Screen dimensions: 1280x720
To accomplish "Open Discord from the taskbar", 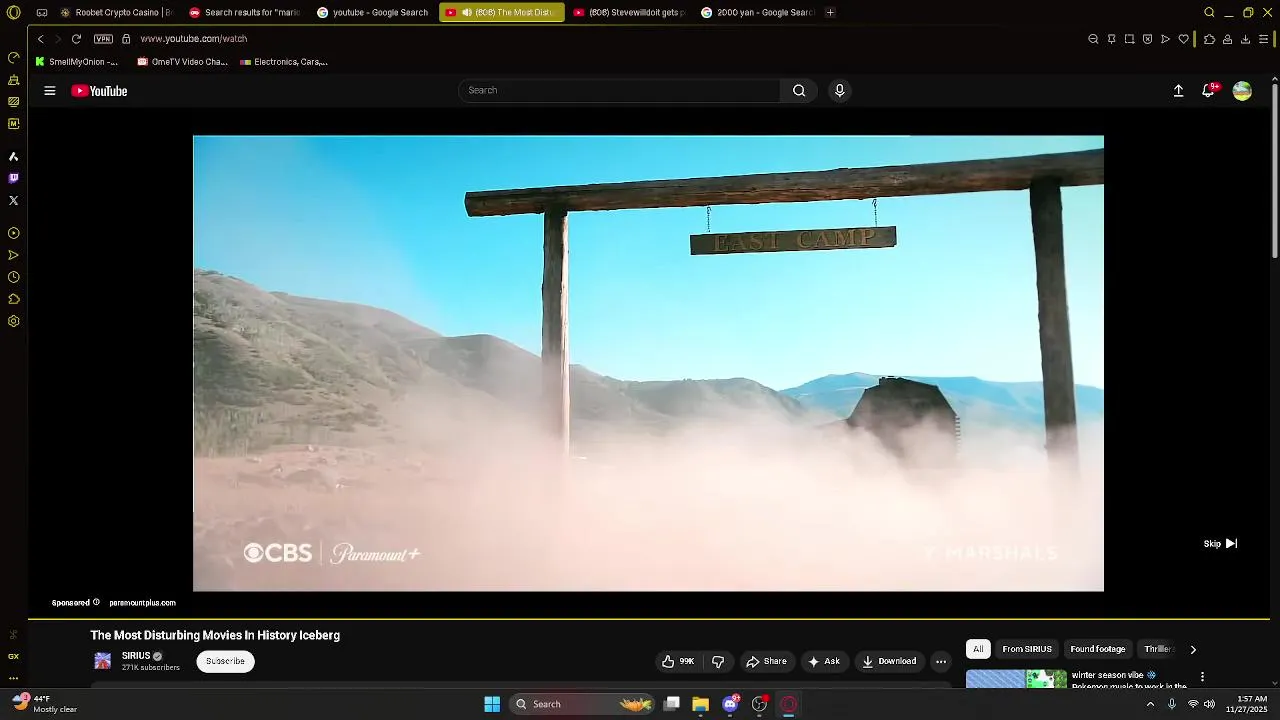I will [730, 704].
